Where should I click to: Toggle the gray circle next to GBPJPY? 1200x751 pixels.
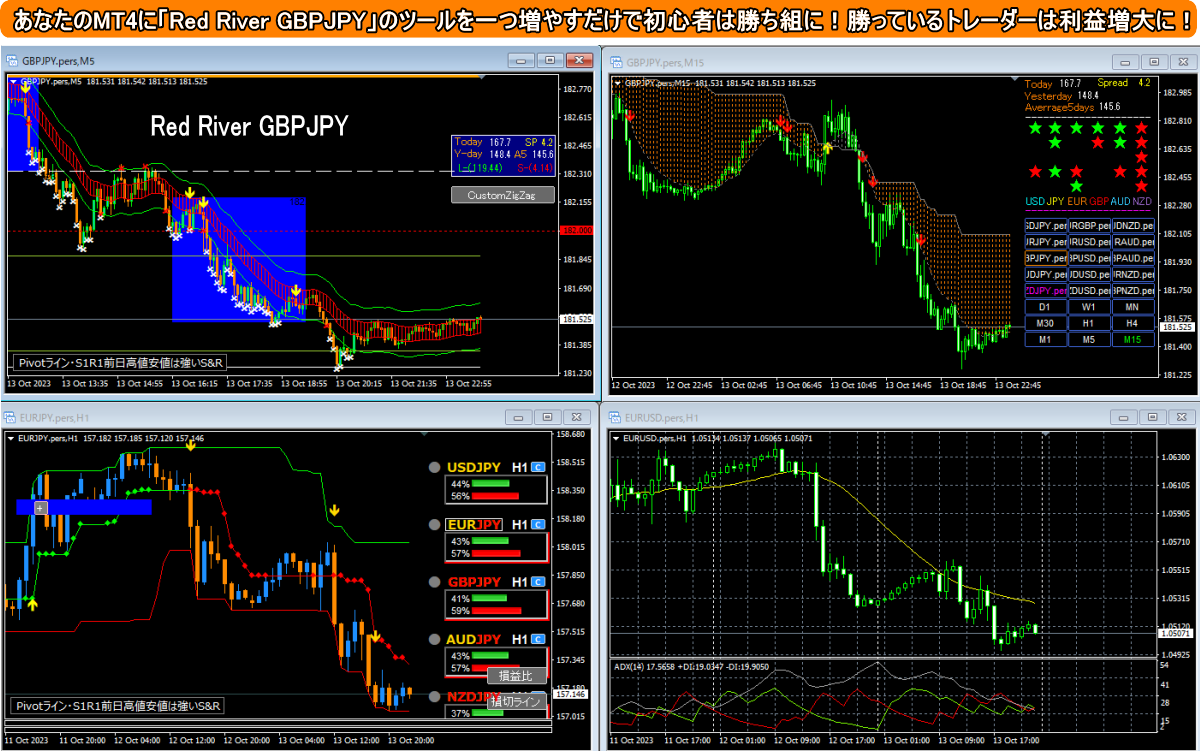point(434,582)
